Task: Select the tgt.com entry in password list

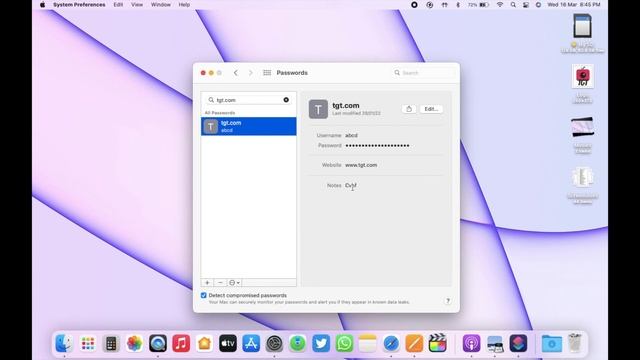Action: tap(249, 126)
